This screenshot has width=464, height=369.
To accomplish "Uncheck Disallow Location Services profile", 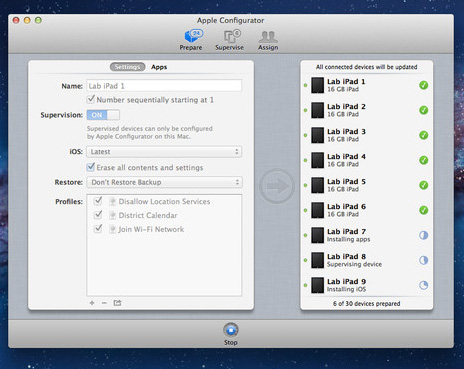I will 98,201.
